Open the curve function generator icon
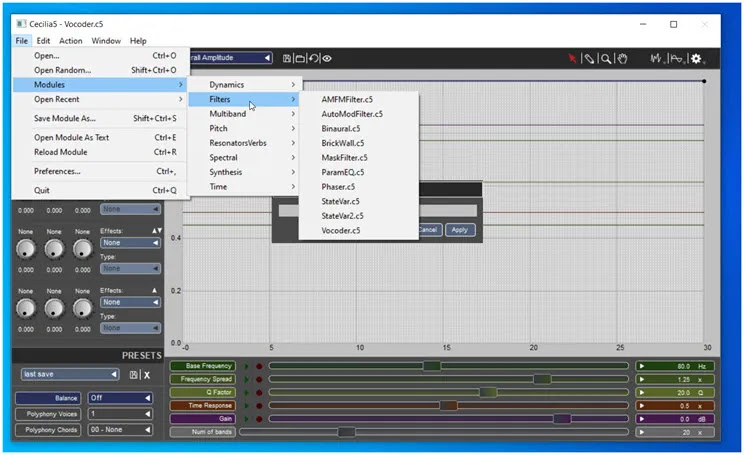Screen dimensions: 744x455 (677, 58)
